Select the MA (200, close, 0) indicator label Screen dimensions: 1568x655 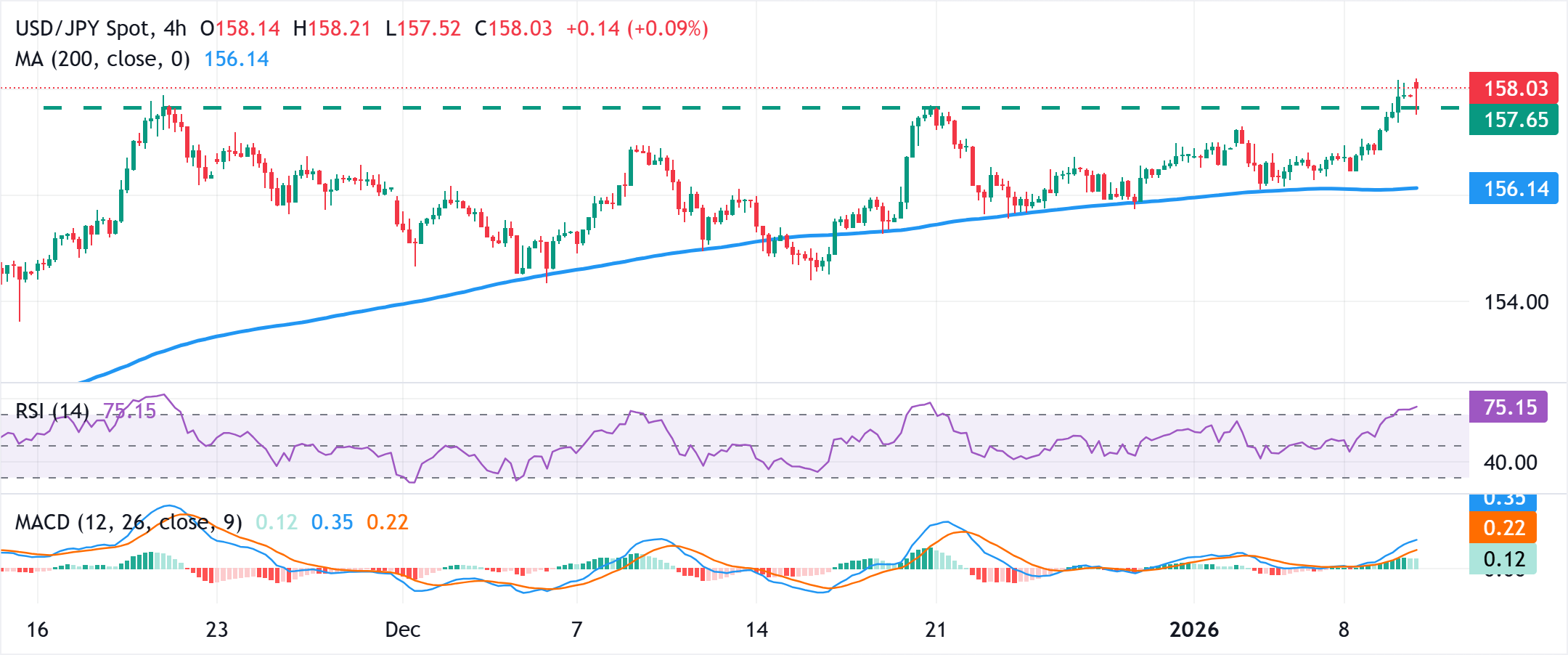point(100,60)
